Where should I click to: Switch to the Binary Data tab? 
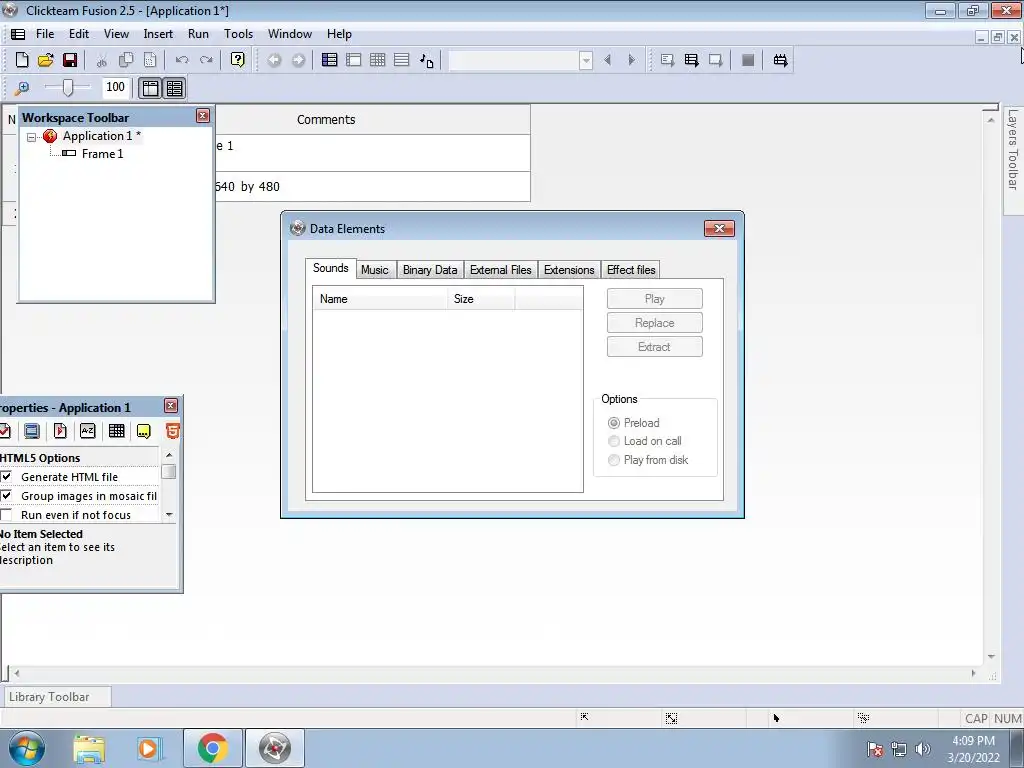click(x=430, y=270)
